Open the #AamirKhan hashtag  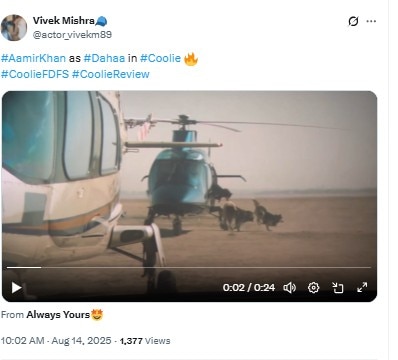(33, 58)
